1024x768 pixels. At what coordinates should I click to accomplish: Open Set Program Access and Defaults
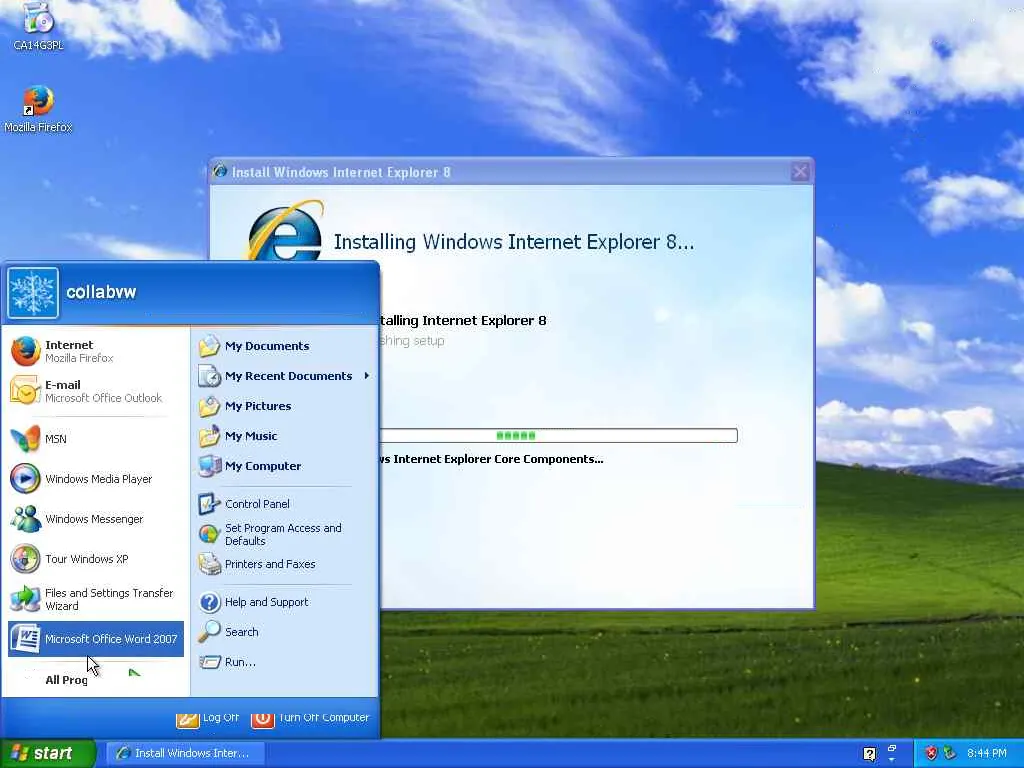(285, 534)
